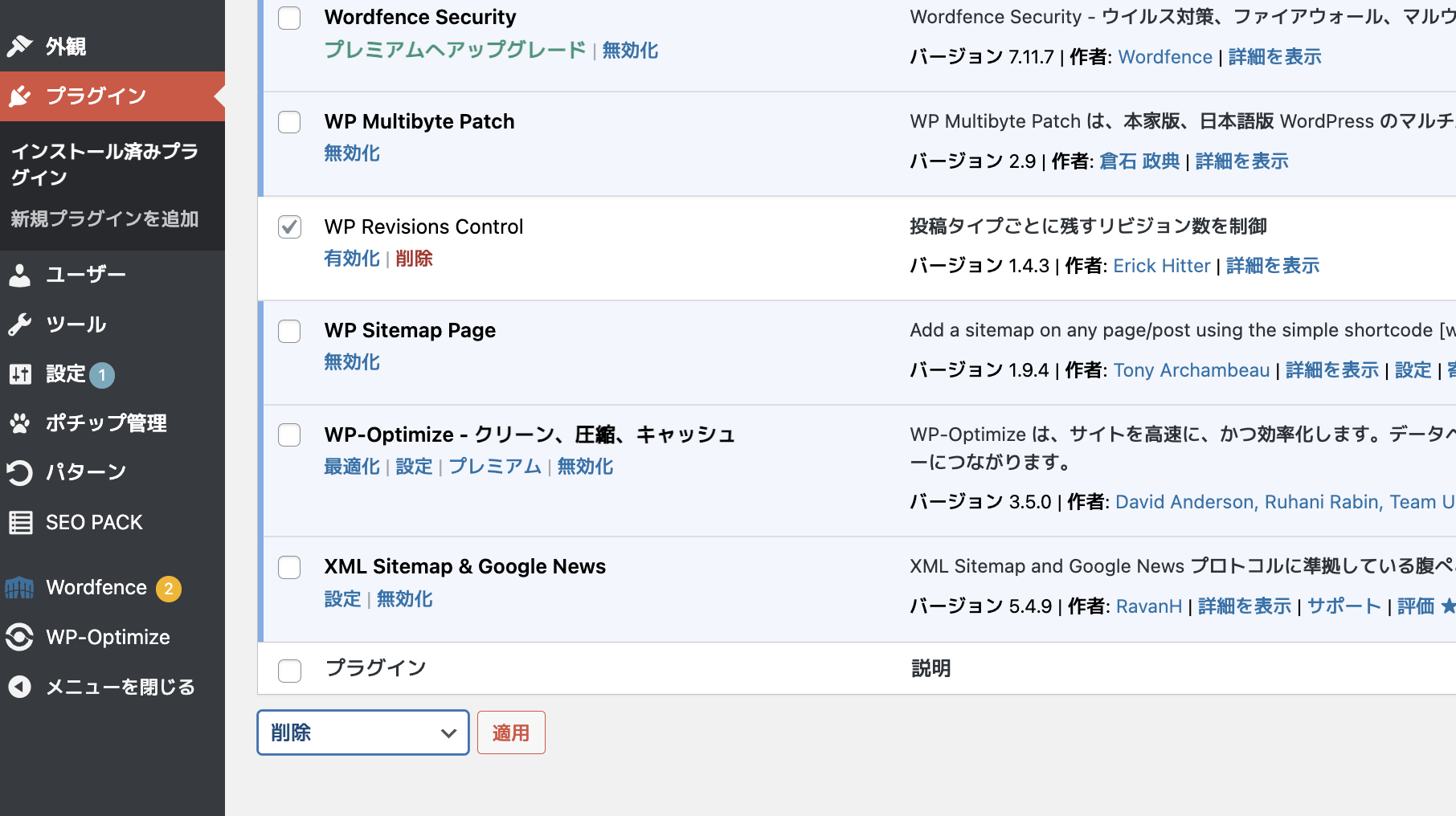Click the Wordfence shield icon in sidebar
1456x816 pixels.
pyautogui.click(x=19, y=588)
